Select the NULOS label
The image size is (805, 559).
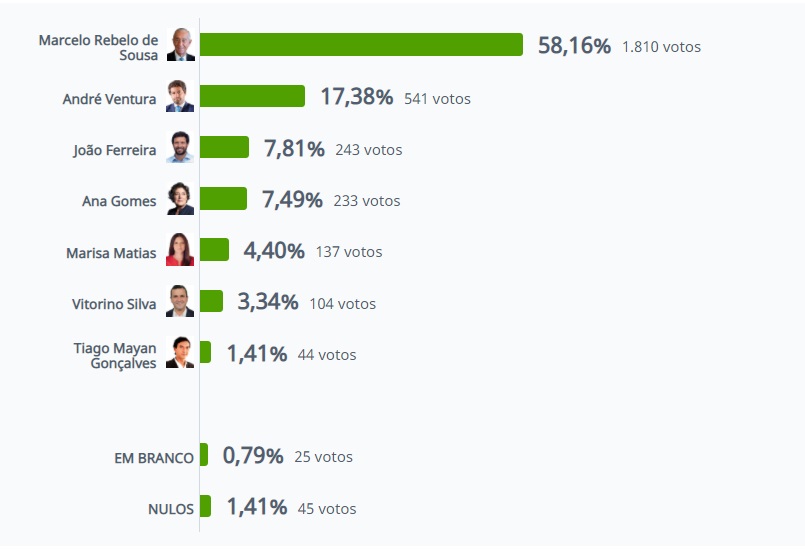[x=170, y=509]
